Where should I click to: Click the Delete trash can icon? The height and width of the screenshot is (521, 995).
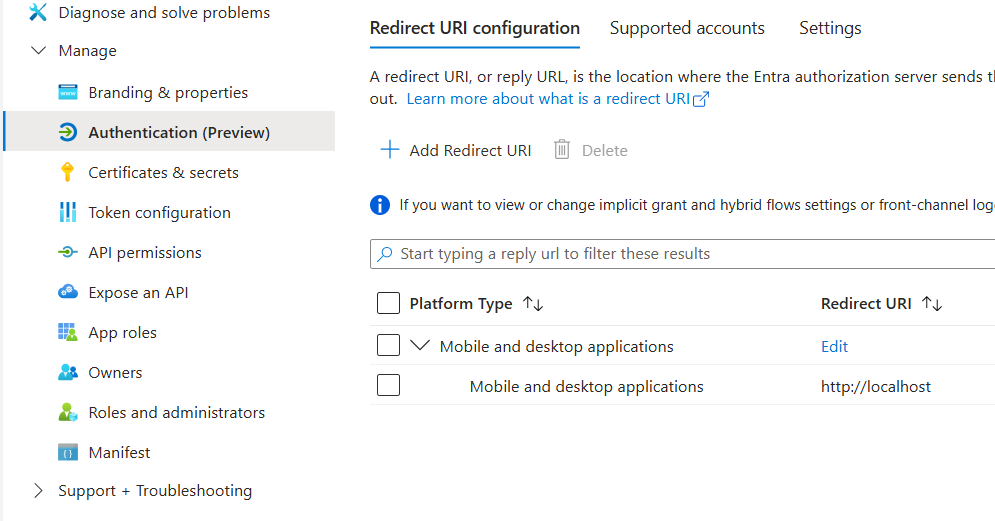coord(562,150)
